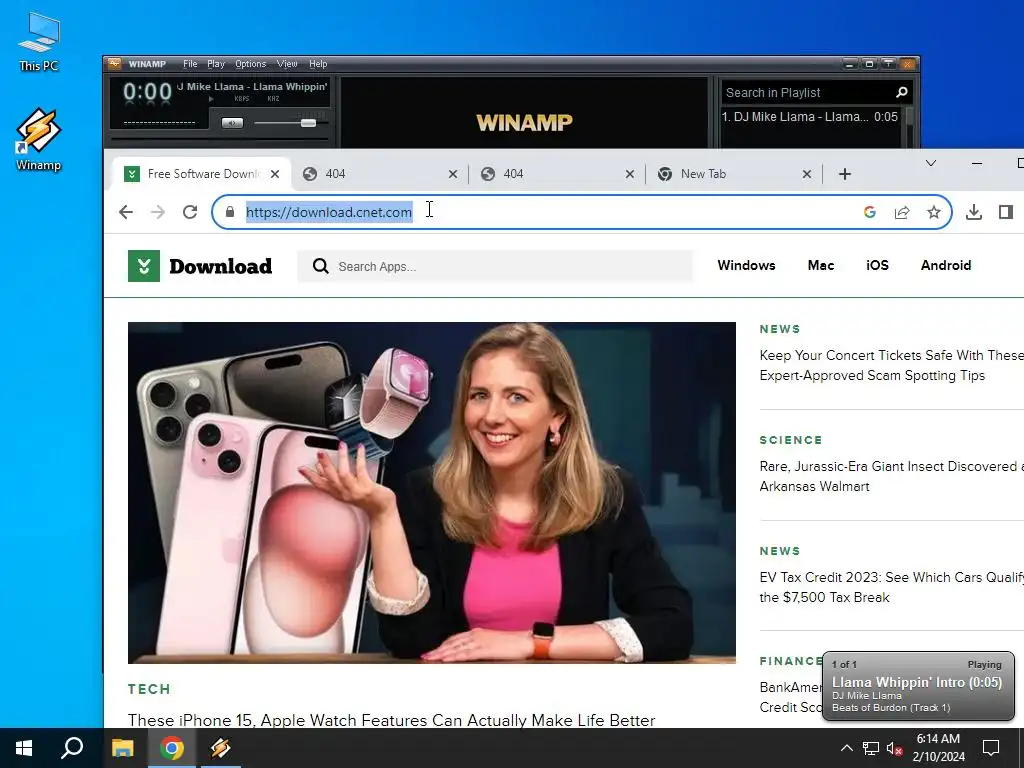
Task: Click the muted speaker tray icon
Action: point(895,748)
